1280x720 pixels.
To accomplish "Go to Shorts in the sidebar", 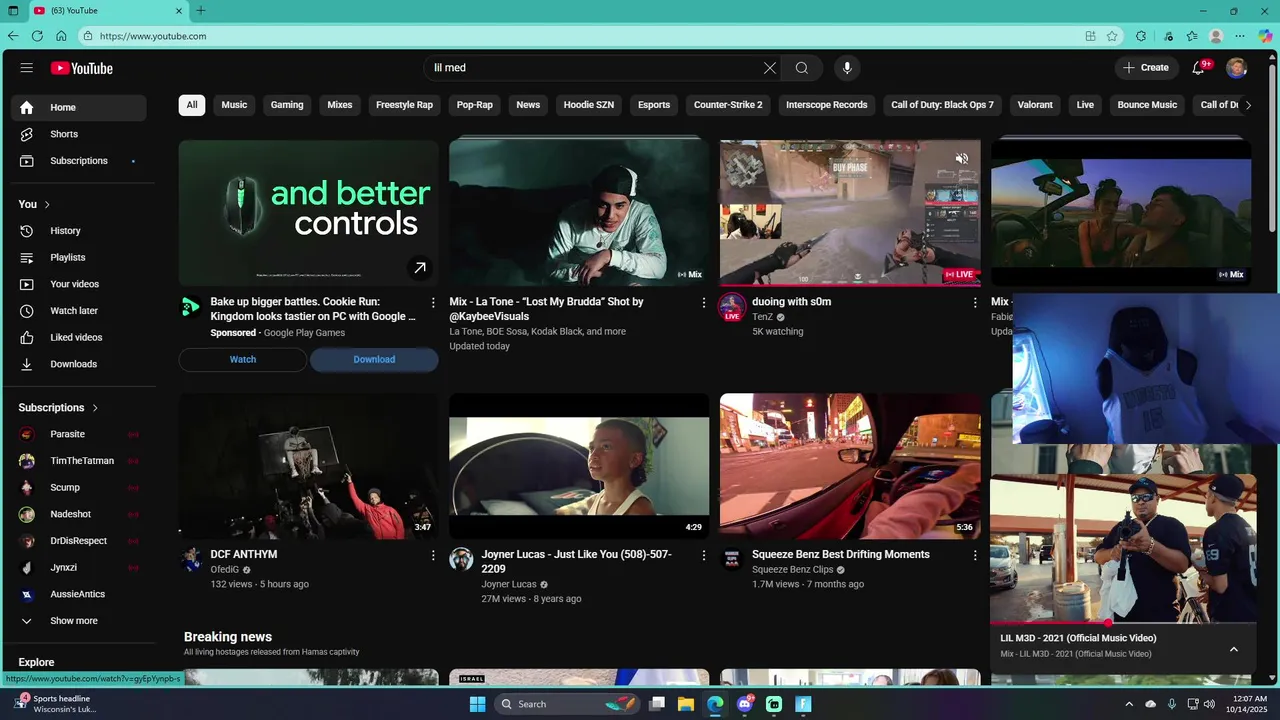I will [80, 134].
